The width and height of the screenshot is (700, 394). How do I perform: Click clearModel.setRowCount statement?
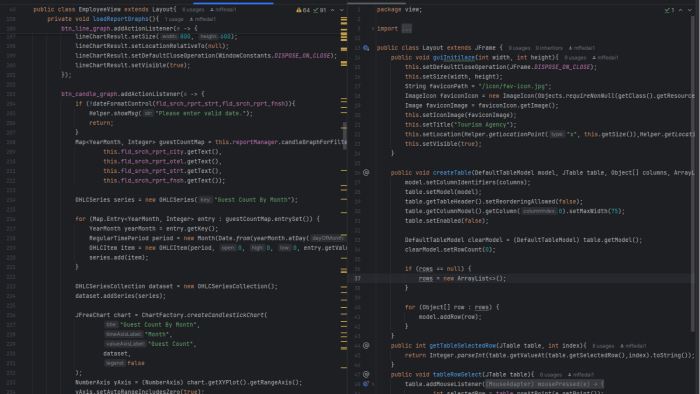tap(450, 249)
